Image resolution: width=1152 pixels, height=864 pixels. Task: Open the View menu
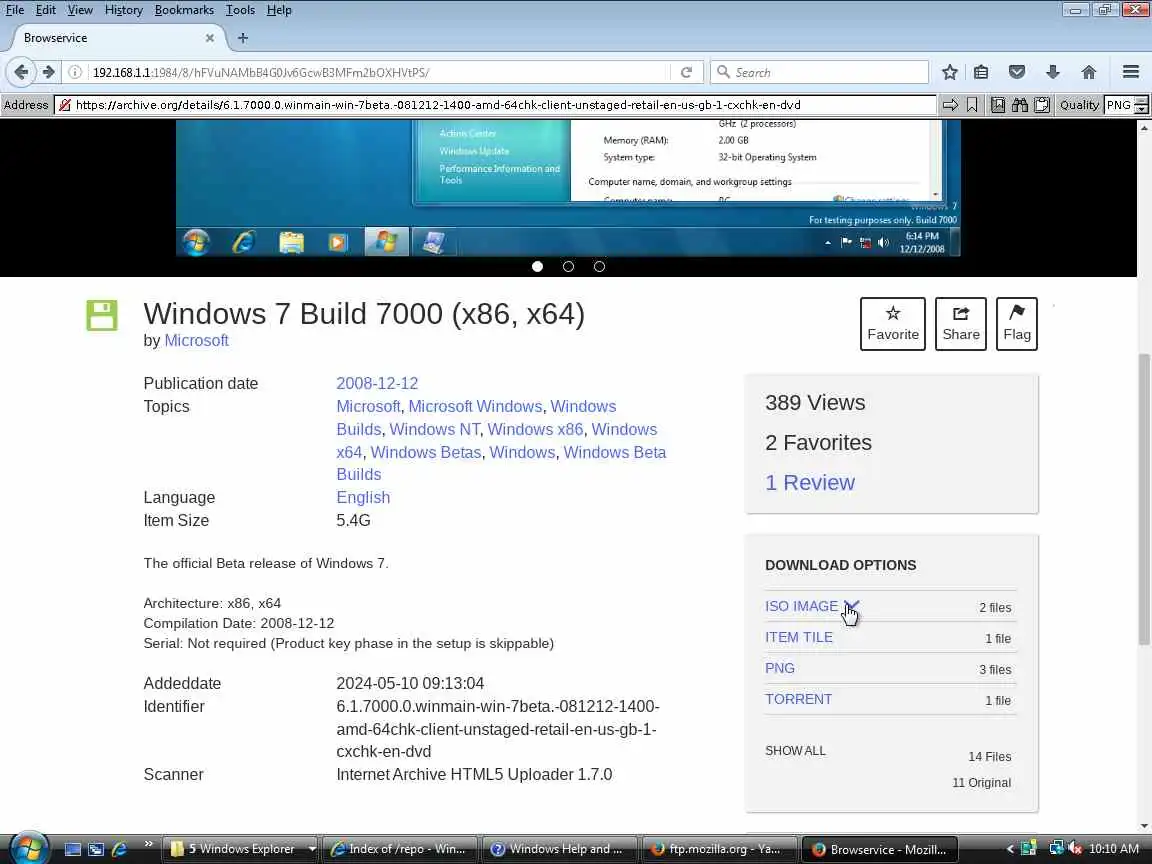pyautogui.click(x=80, y=10)
